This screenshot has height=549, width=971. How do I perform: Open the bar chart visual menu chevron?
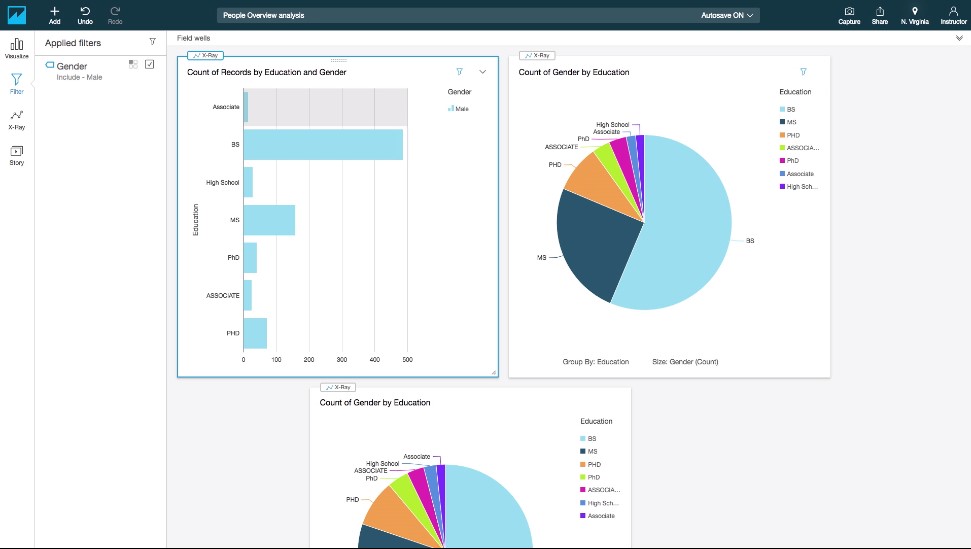(x=482, y=72)
